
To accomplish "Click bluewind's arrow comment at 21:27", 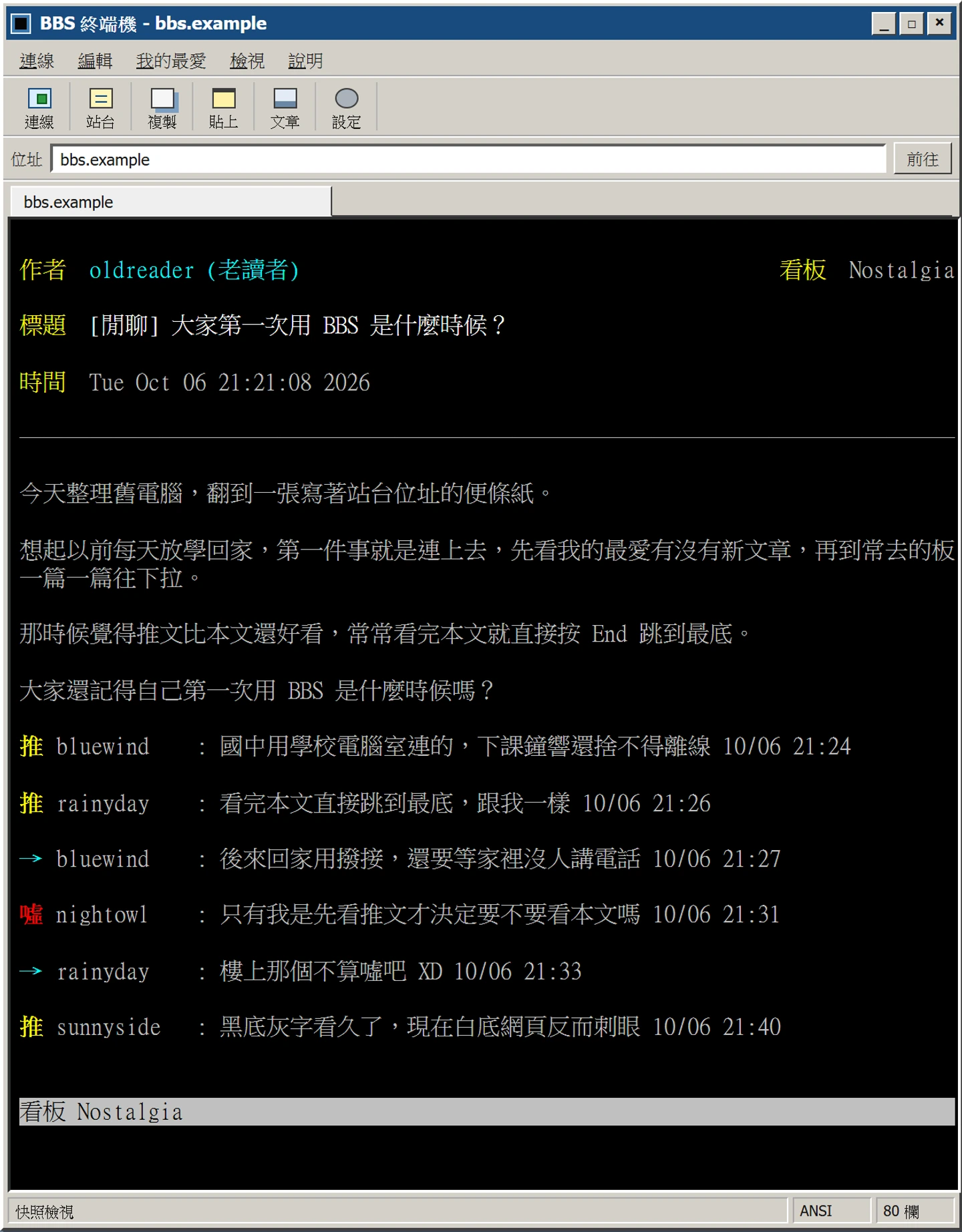I will click(400, 859).
